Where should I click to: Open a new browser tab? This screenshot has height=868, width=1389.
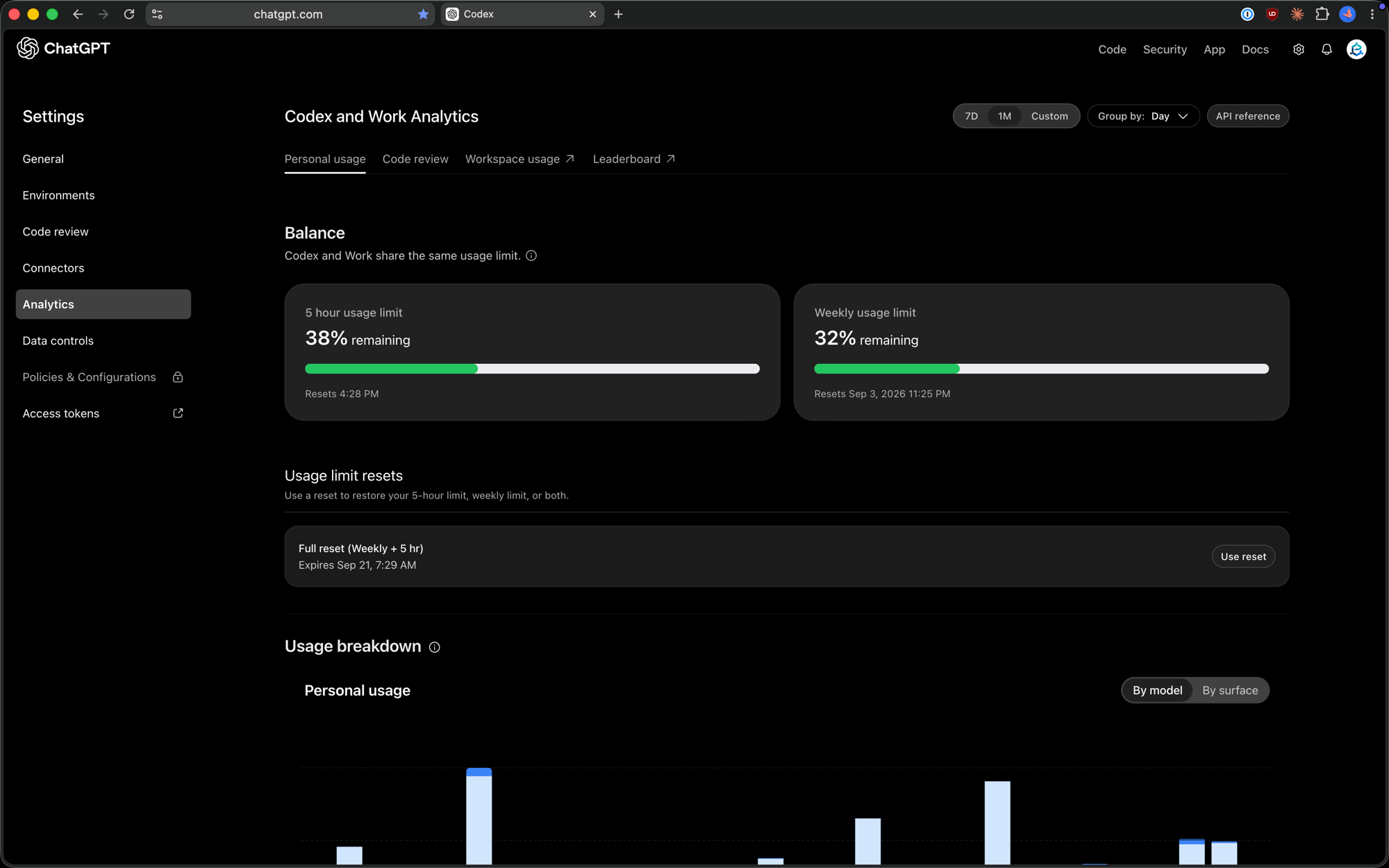(x=618, y=14)
